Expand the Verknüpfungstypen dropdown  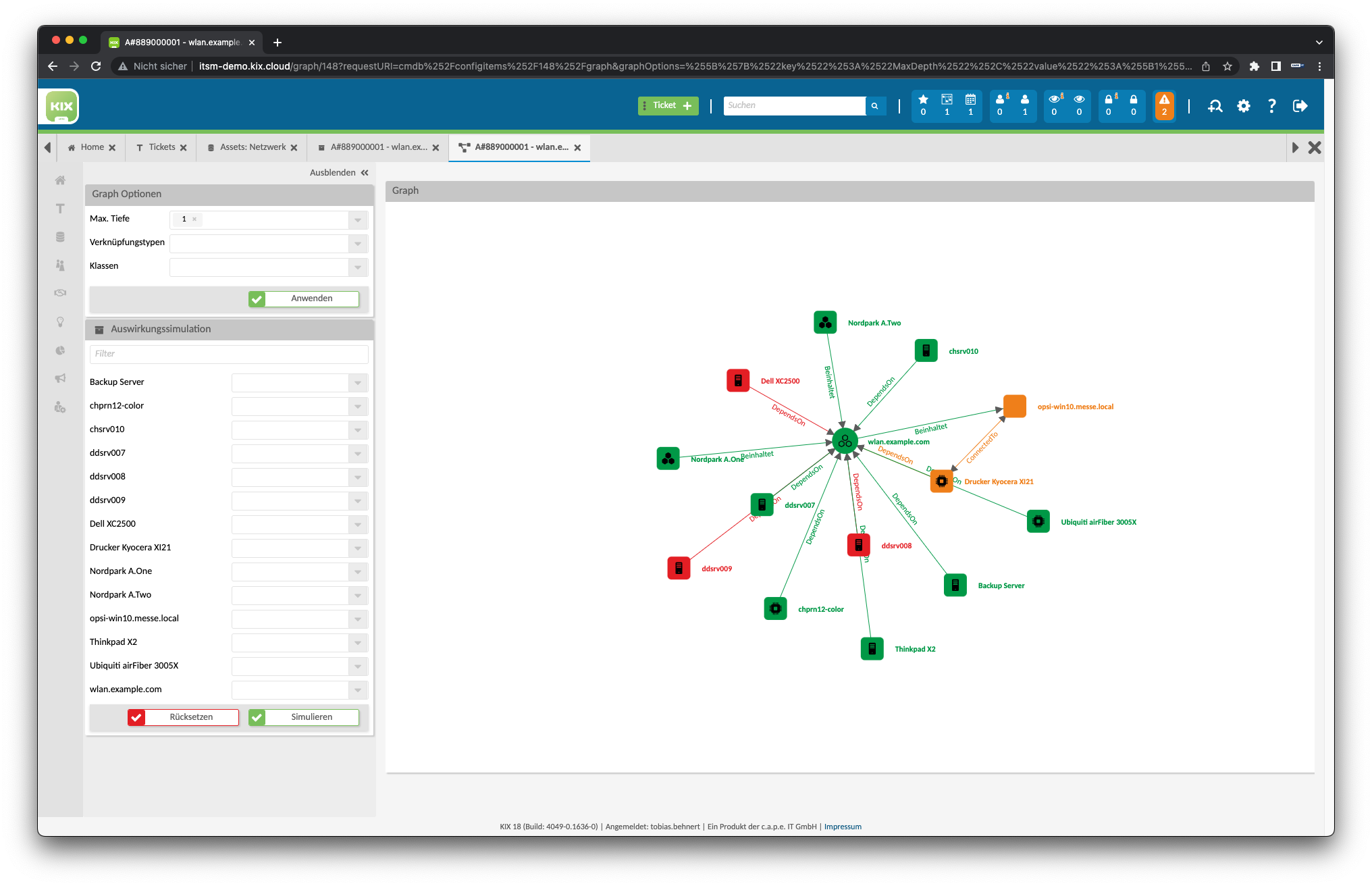click(358, 244)
